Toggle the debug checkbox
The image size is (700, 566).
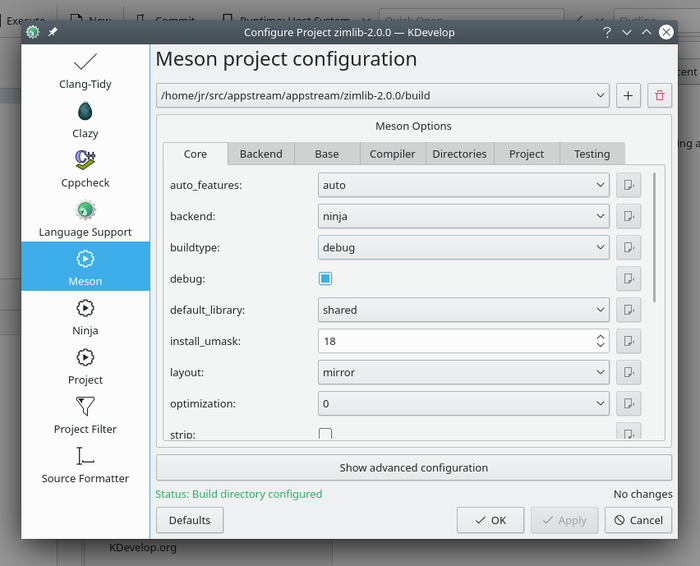click(325, 279)
